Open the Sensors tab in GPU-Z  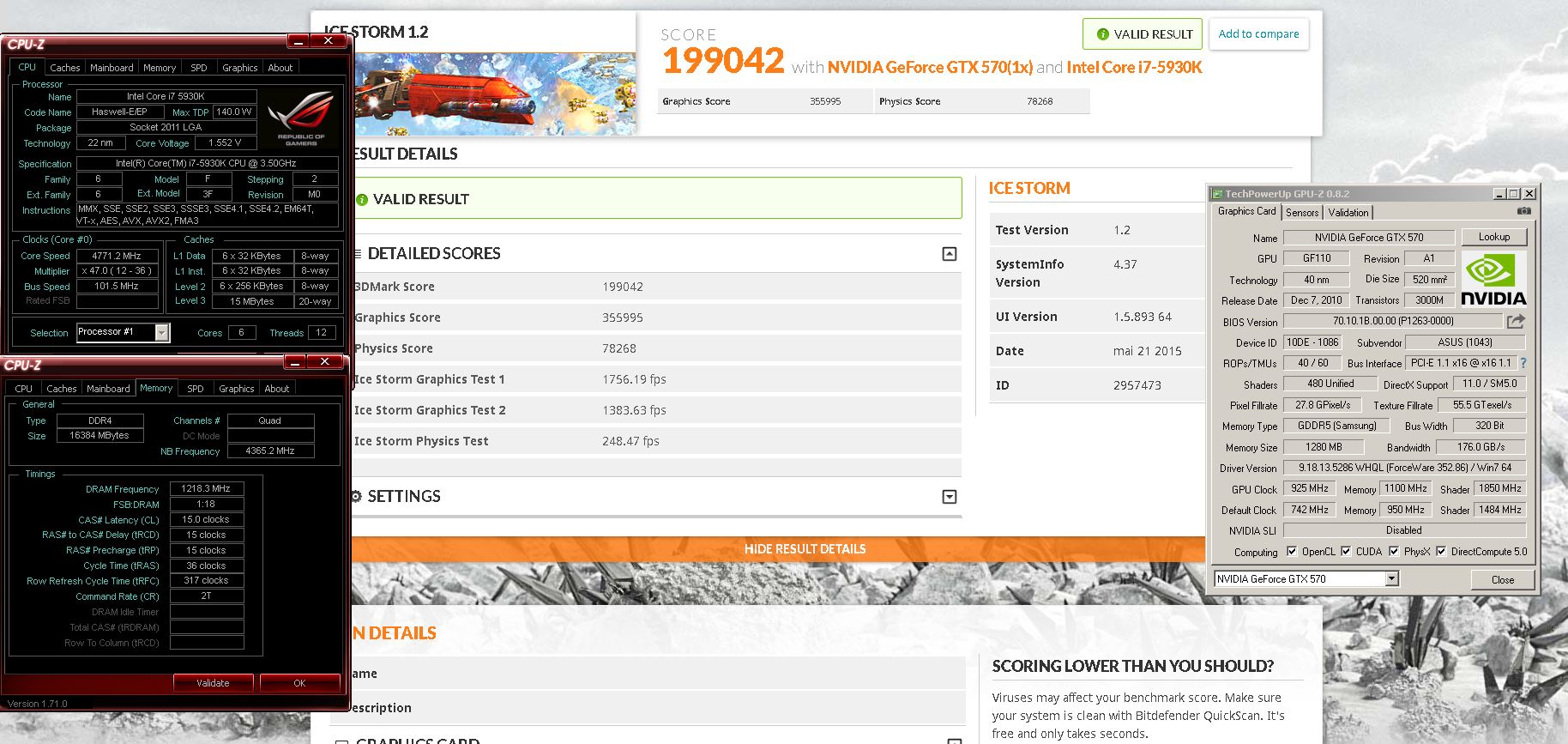click(x=1302, y=213)
